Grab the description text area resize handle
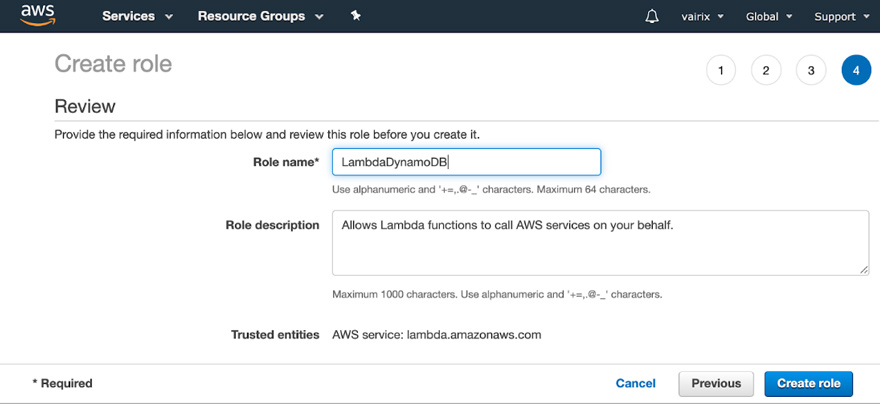 point(864,270)
